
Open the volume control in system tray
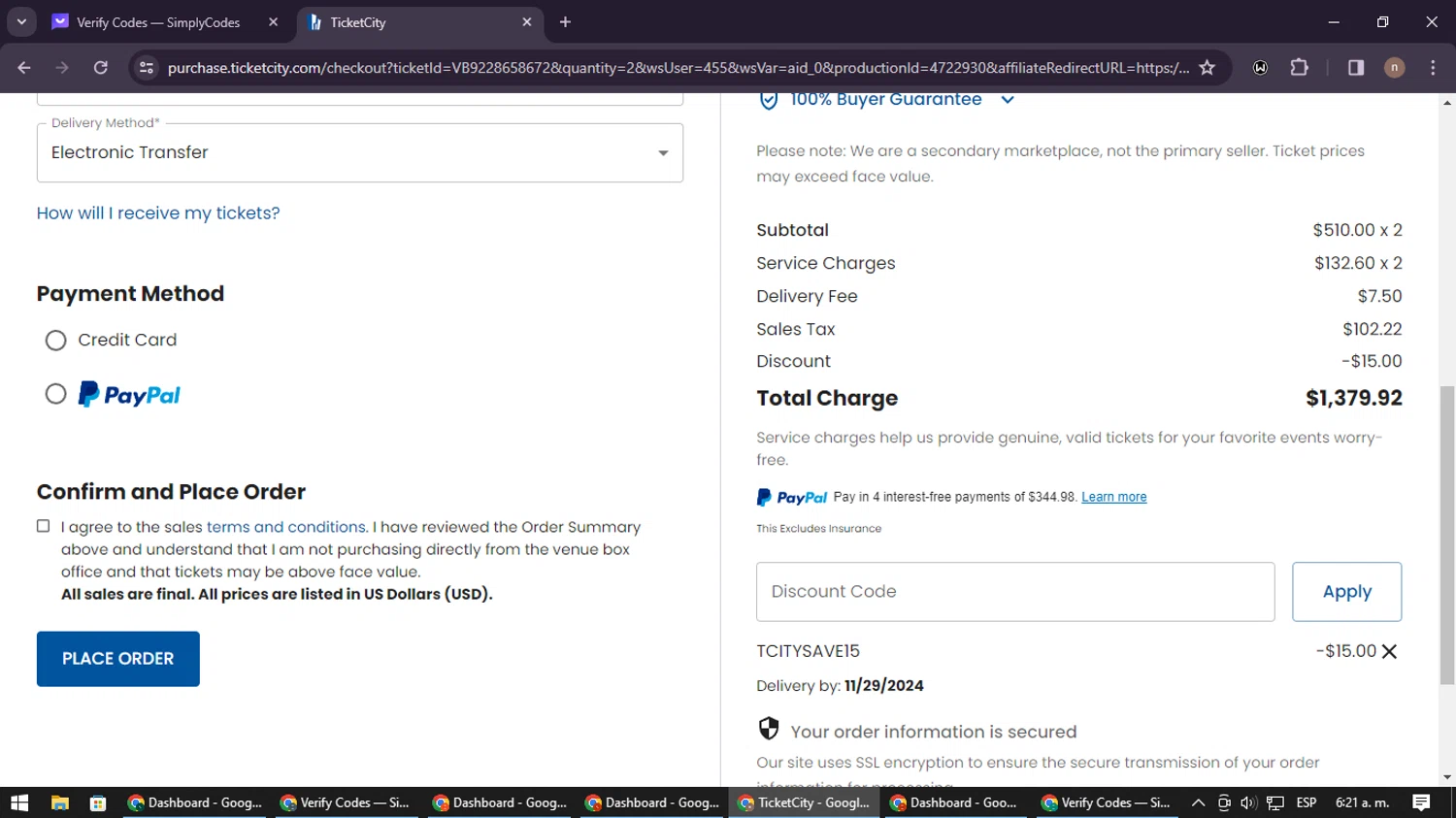[x=1248, y=802]
